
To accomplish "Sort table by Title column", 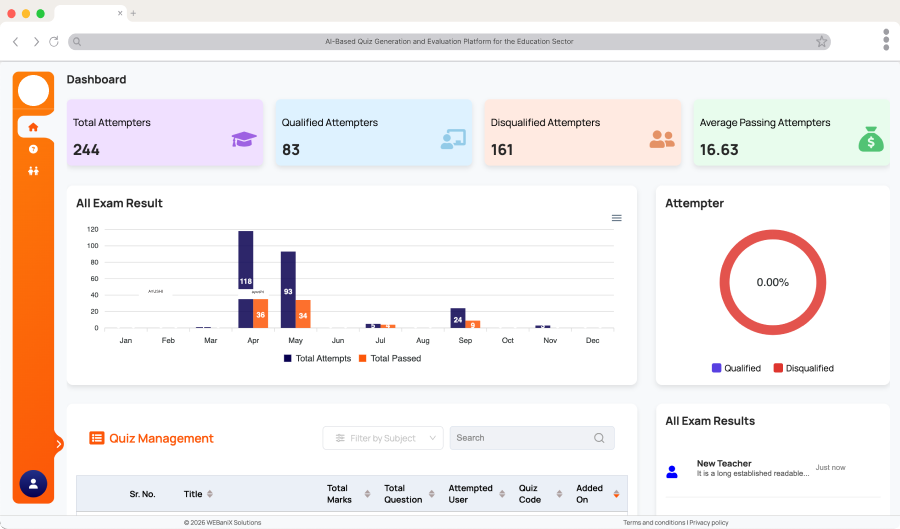I will pos(209,494).
